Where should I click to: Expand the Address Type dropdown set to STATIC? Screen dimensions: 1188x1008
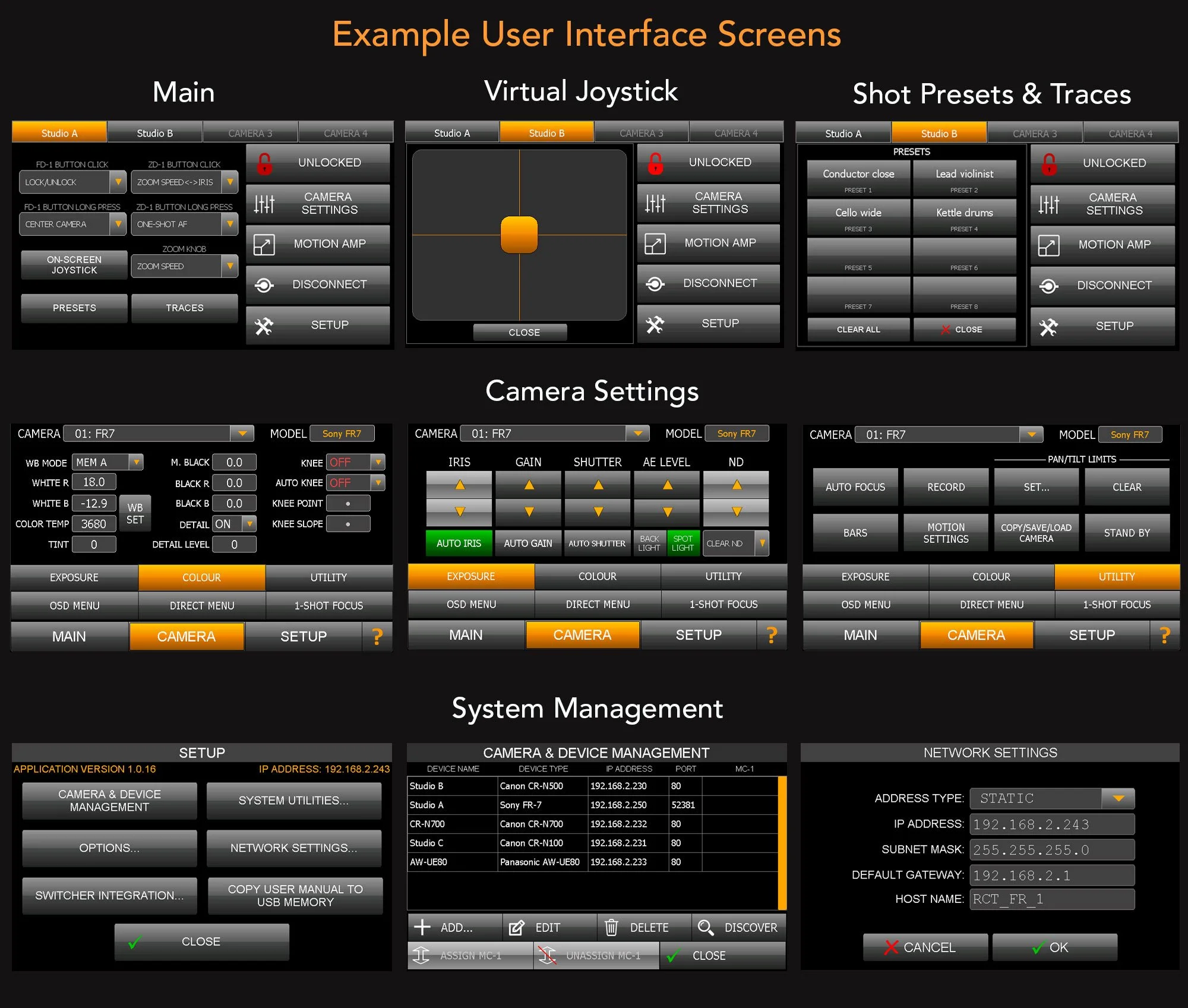pos(1119,798)
